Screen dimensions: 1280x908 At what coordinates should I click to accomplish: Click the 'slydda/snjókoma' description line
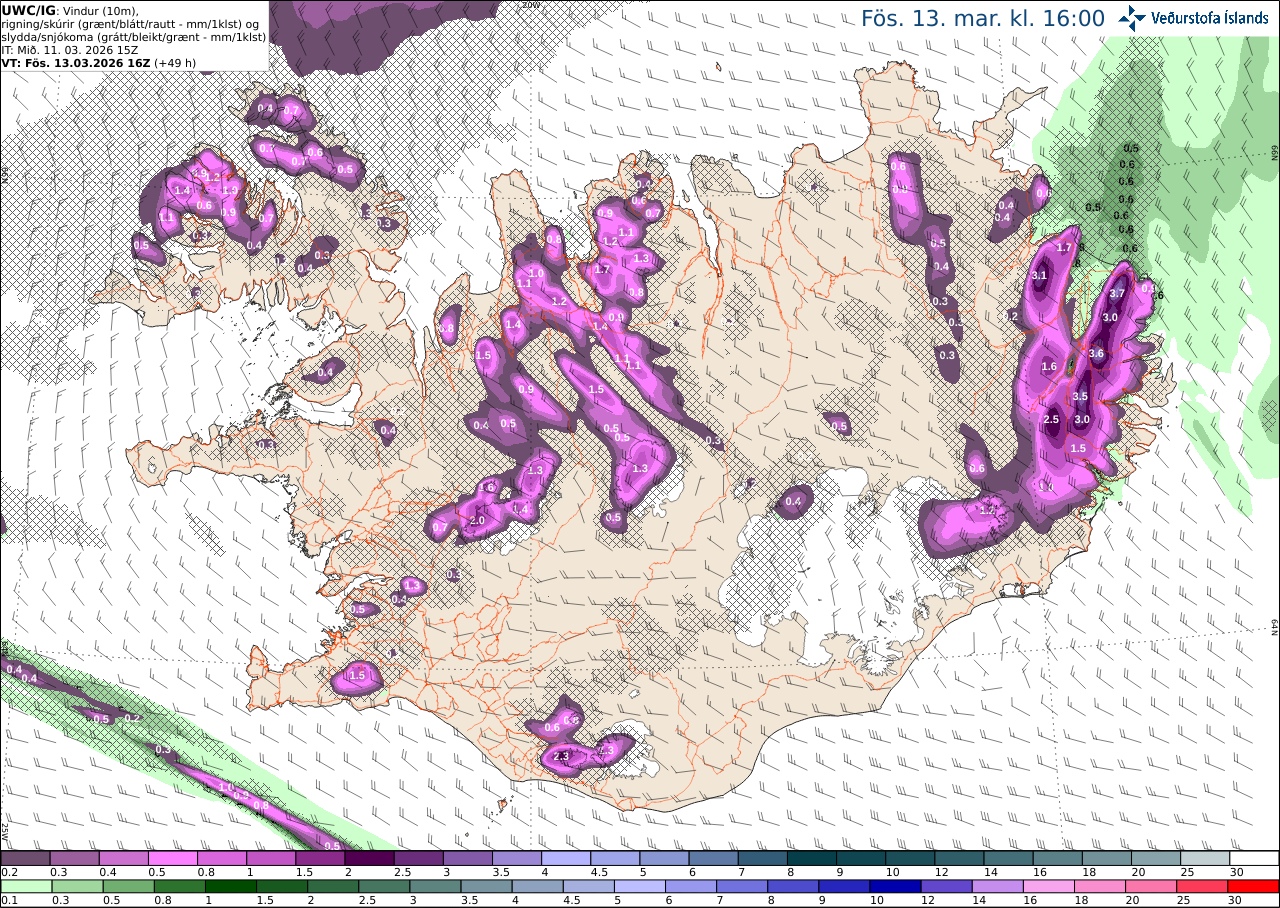(133, 37)
